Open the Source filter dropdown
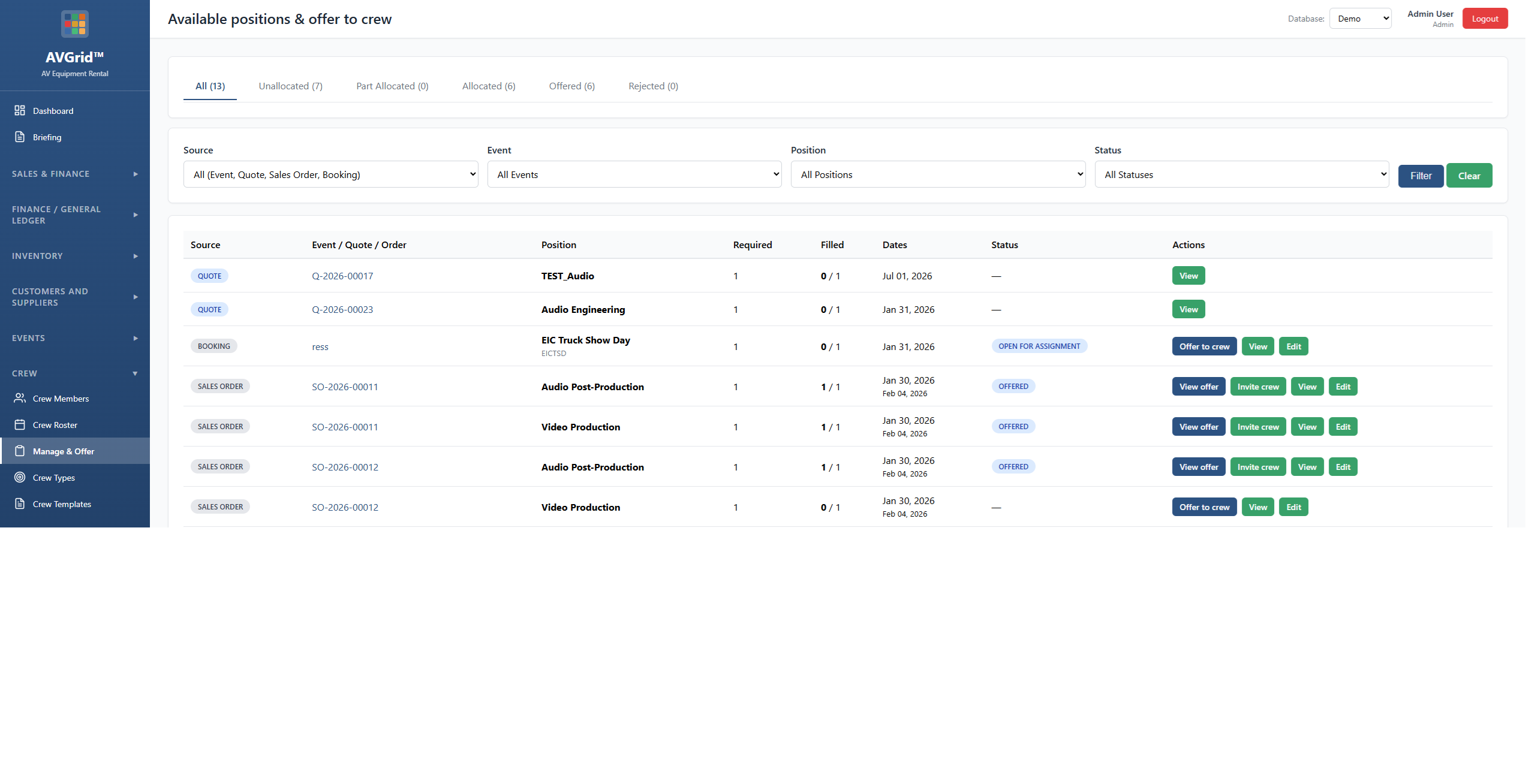The width and height of the screenshot is (1532, 784). [x=330, y=174]
